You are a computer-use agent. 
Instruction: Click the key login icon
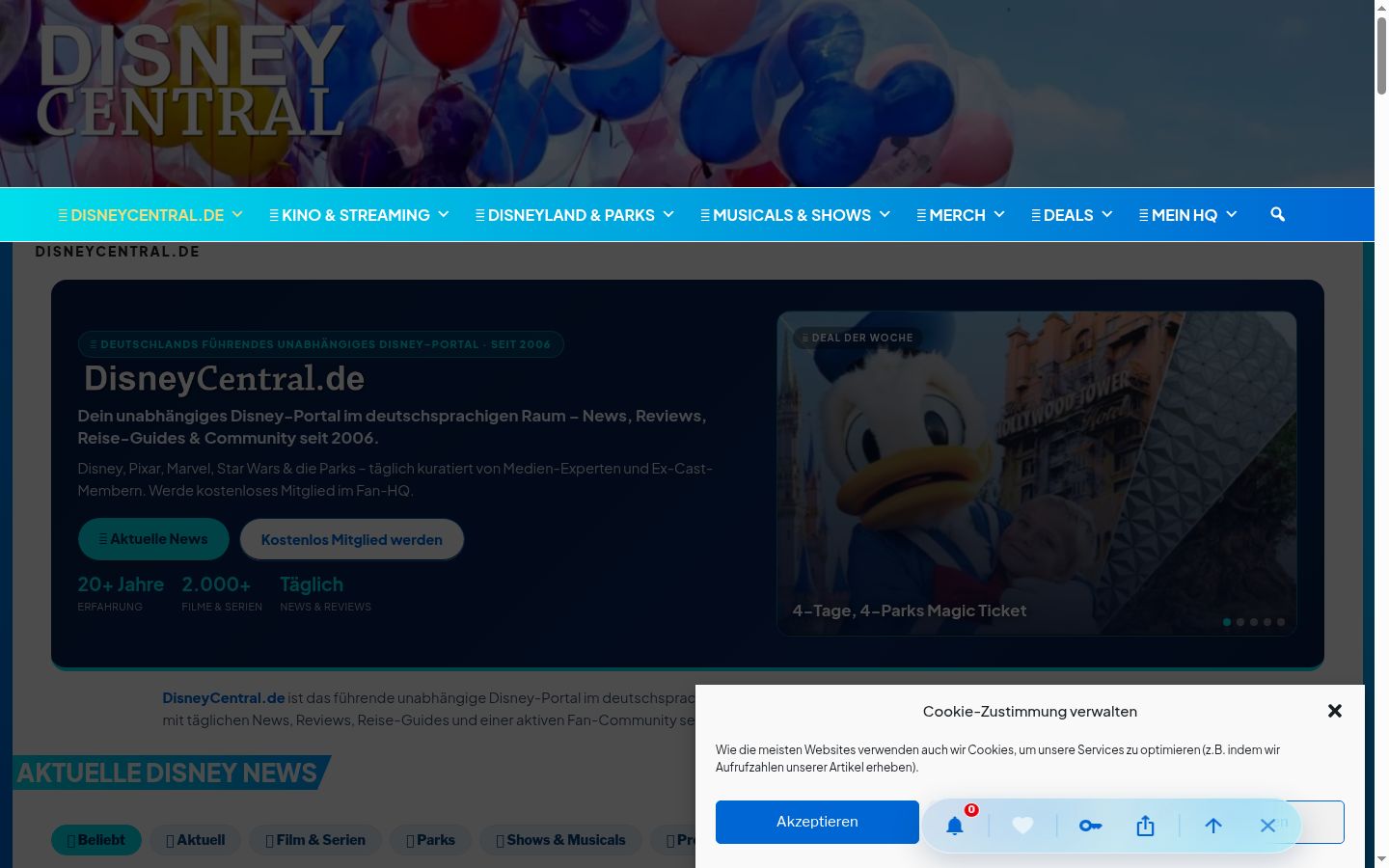point(1090,826)
